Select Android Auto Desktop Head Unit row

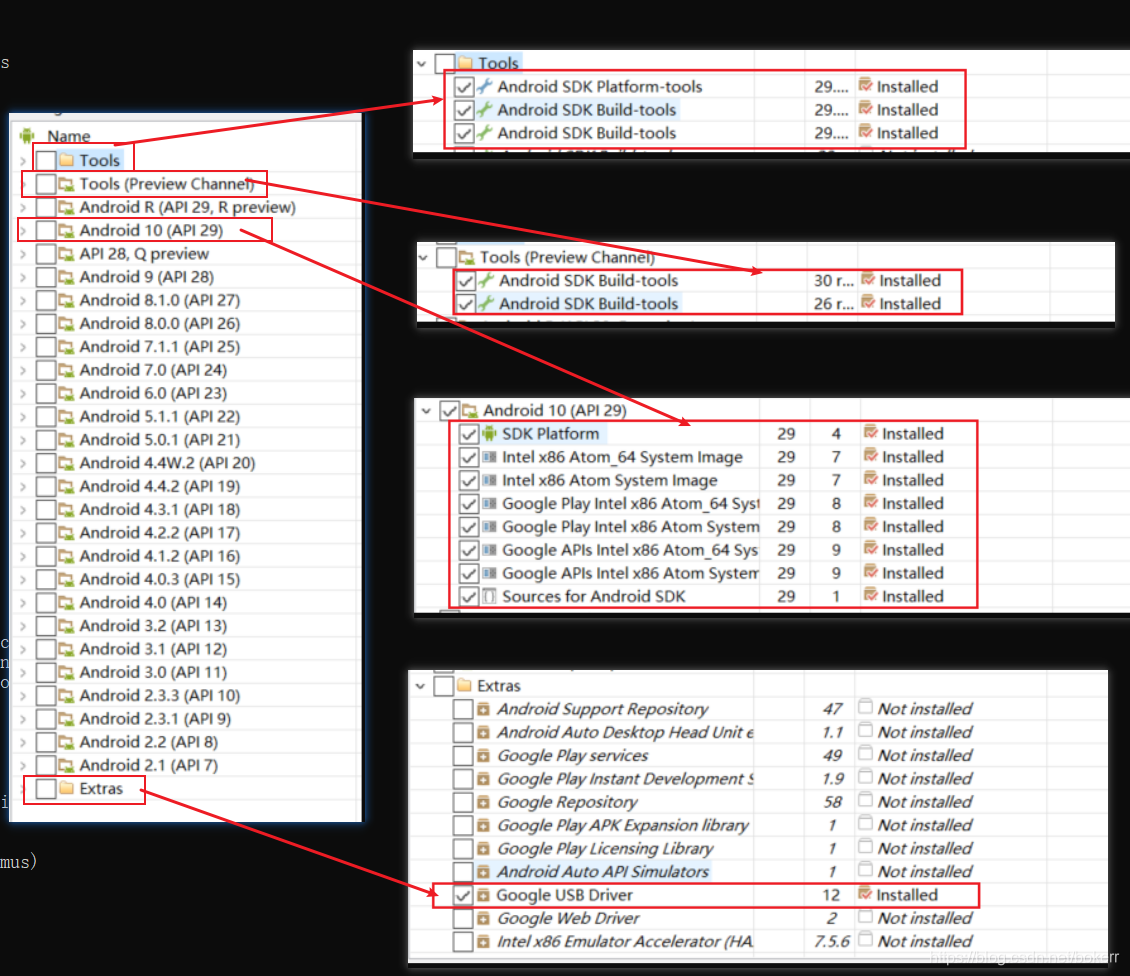[x=757, y=732]
